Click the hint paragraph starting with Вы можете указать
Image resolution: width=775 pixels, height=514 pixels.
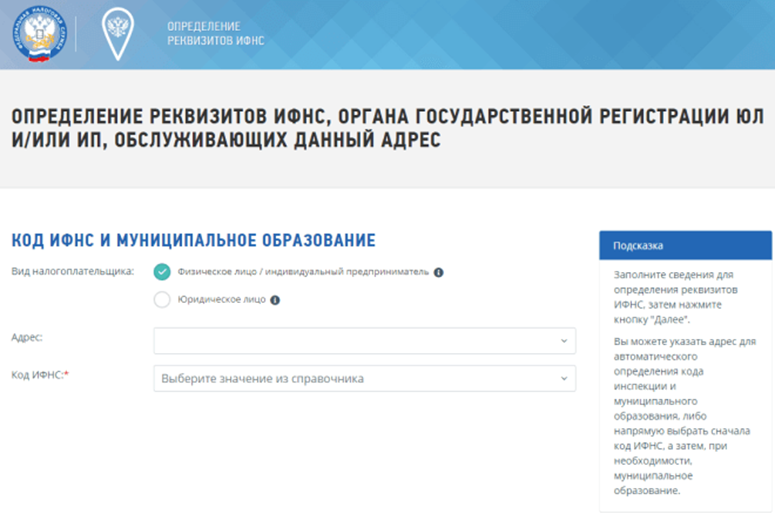click(x=683, y=416)
